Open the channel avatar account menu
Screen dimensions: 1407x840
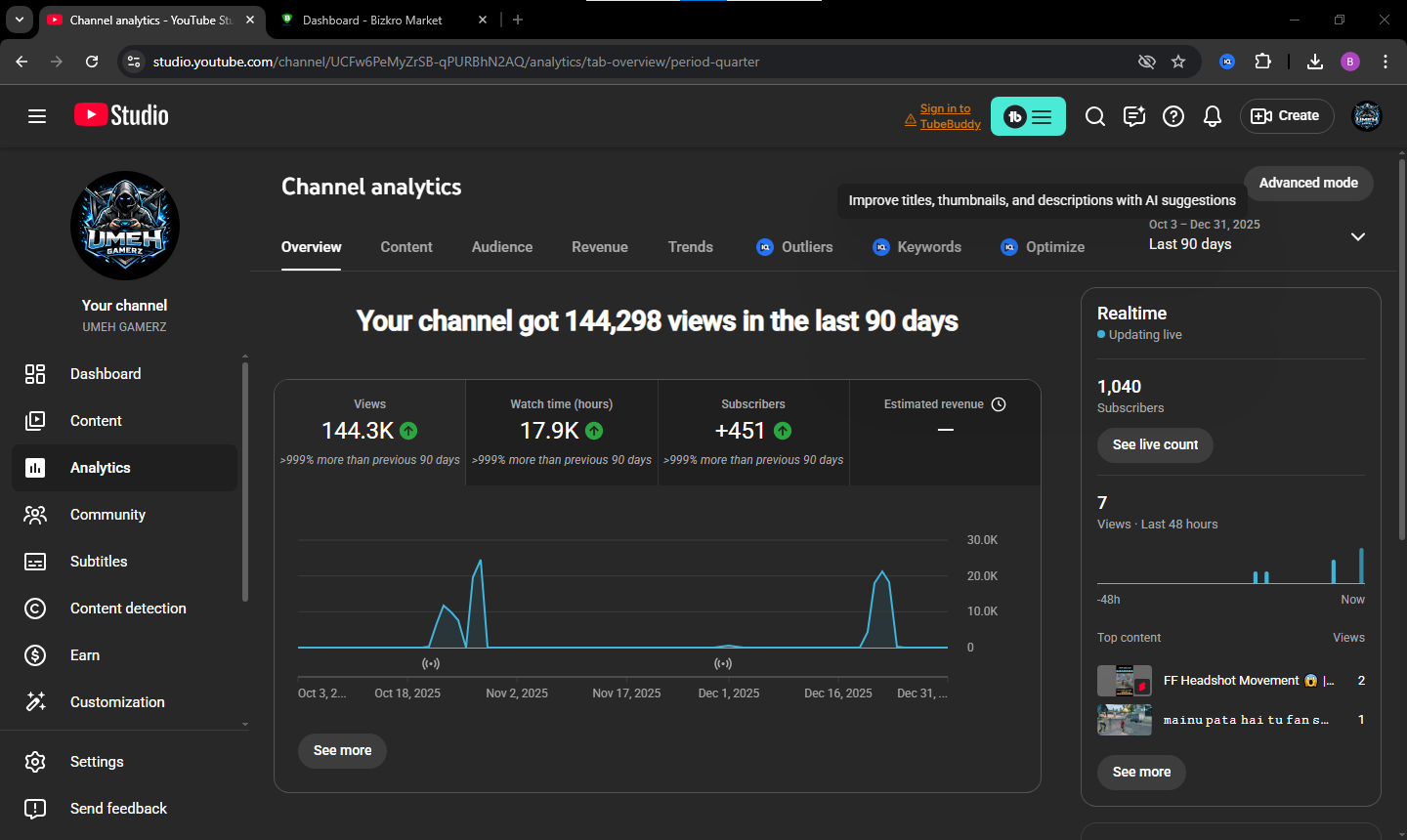[x=1366, y=116]
